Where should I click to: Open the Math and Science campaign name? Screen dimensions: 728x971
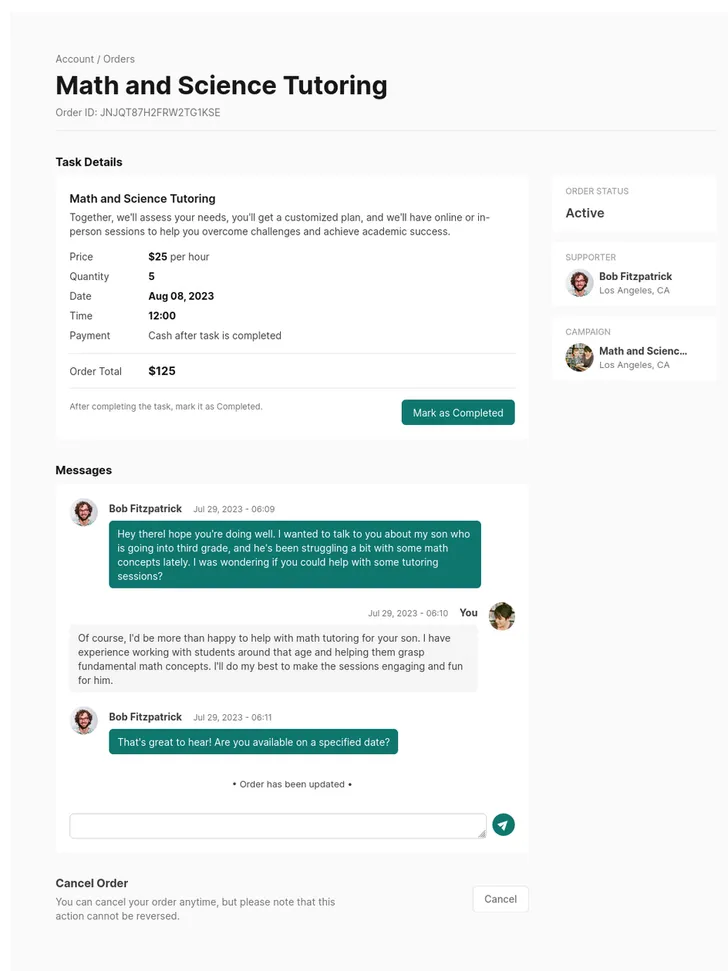[x=643, y=351]
